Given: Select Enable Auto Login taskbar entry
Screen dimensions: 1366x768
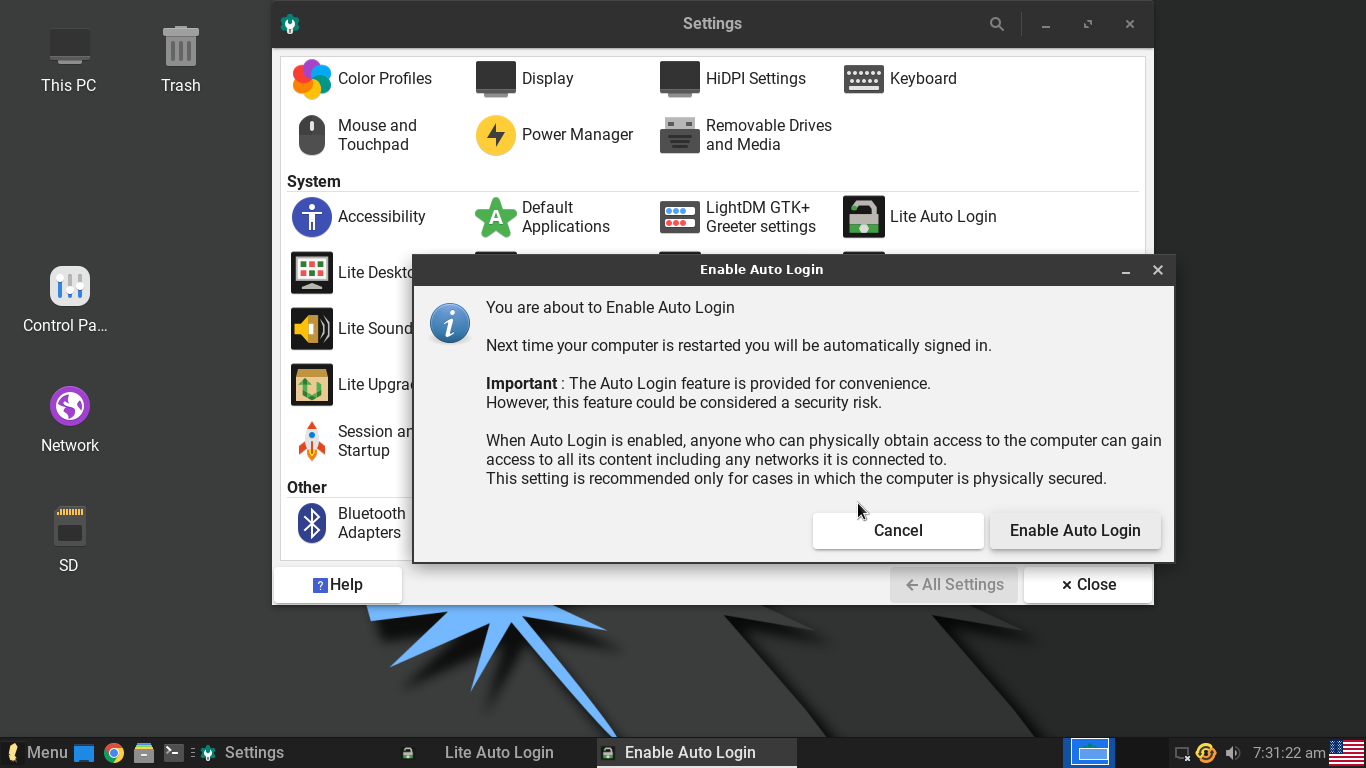Looking at the screenshot, I should point(697,753).
